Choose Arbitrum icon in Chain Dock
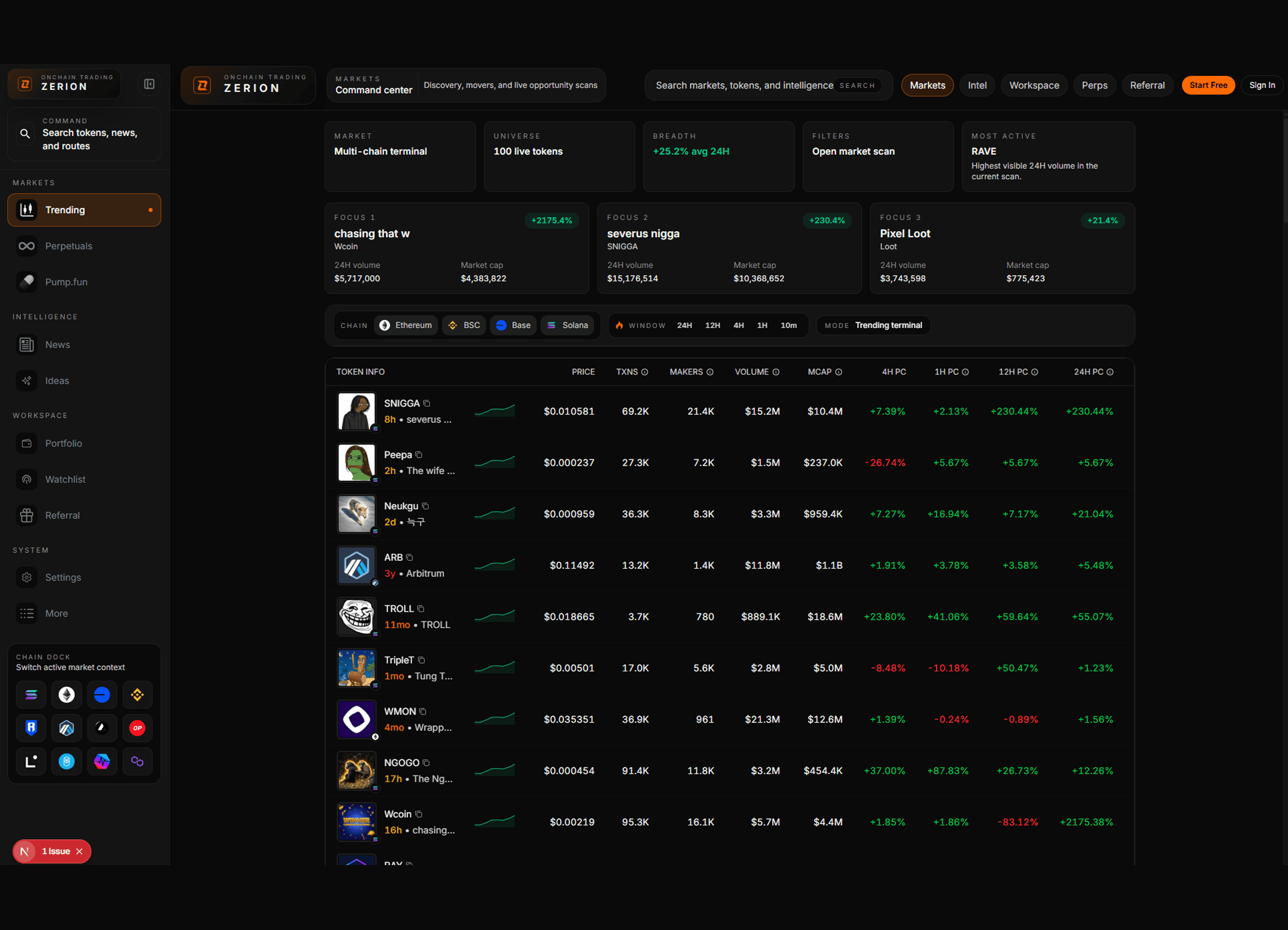Screen dimensions: 1288x930 (x=66, y=728)
